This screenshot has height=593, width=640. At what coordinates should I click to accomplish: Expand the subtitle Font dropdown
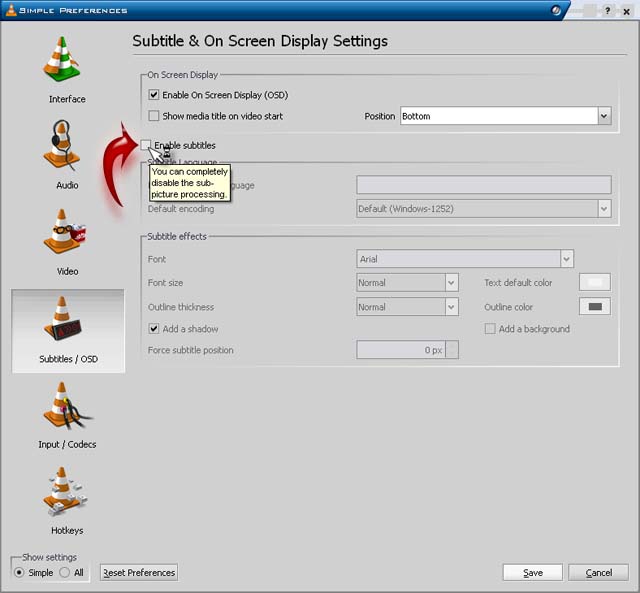(567, 259)
